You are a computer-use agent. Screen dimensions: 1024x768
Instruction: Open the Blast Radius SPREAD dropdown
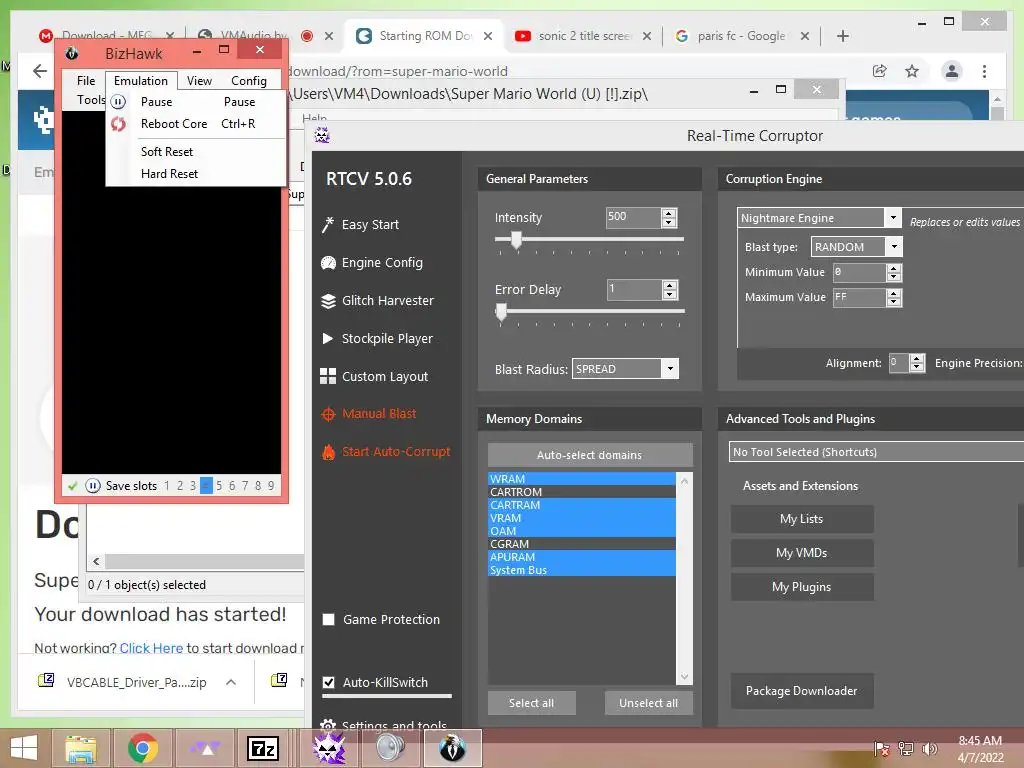point(670,369)
